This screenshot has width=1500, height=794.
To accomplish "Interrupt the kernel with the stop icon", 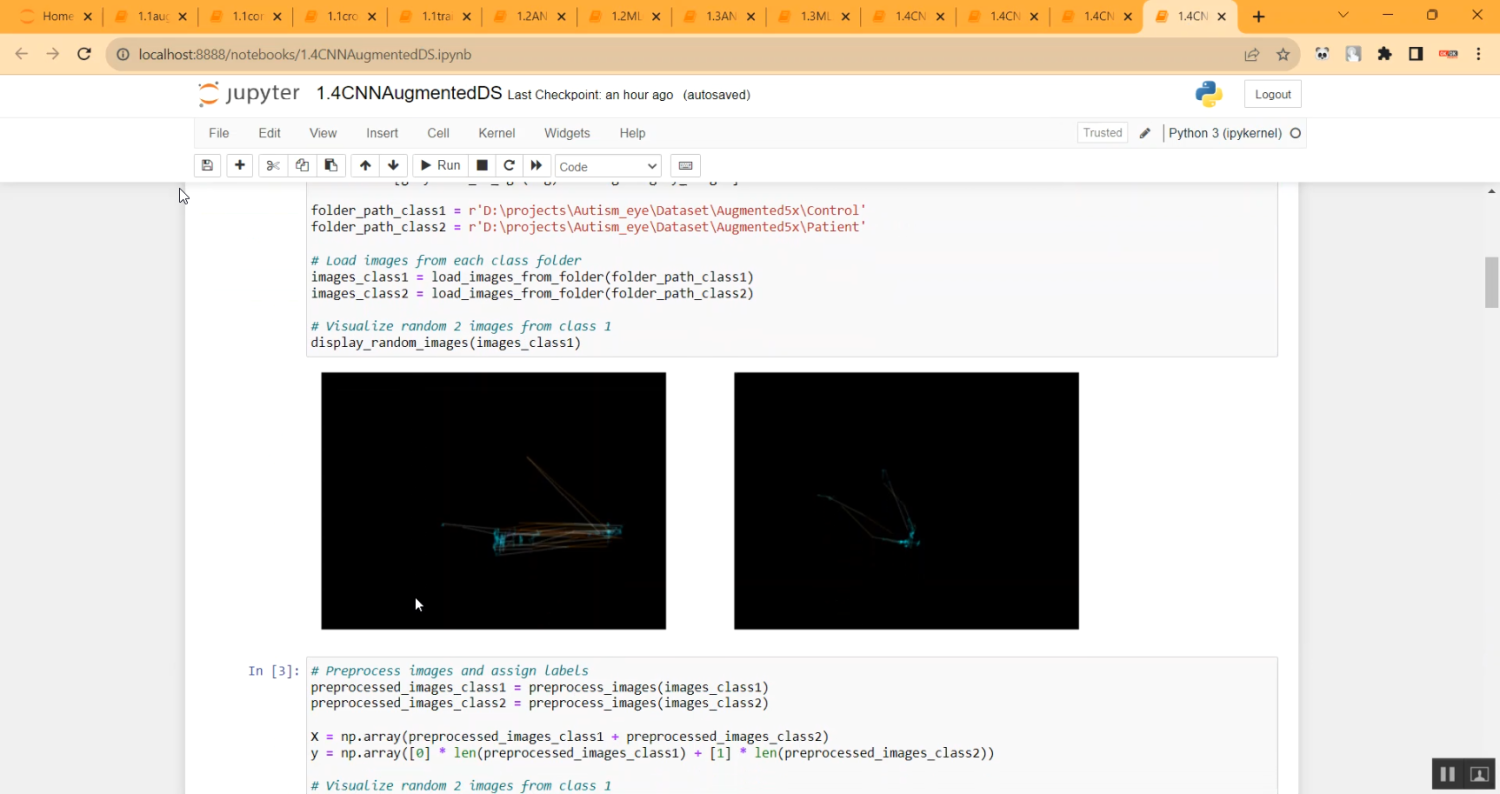I will 482,166.
